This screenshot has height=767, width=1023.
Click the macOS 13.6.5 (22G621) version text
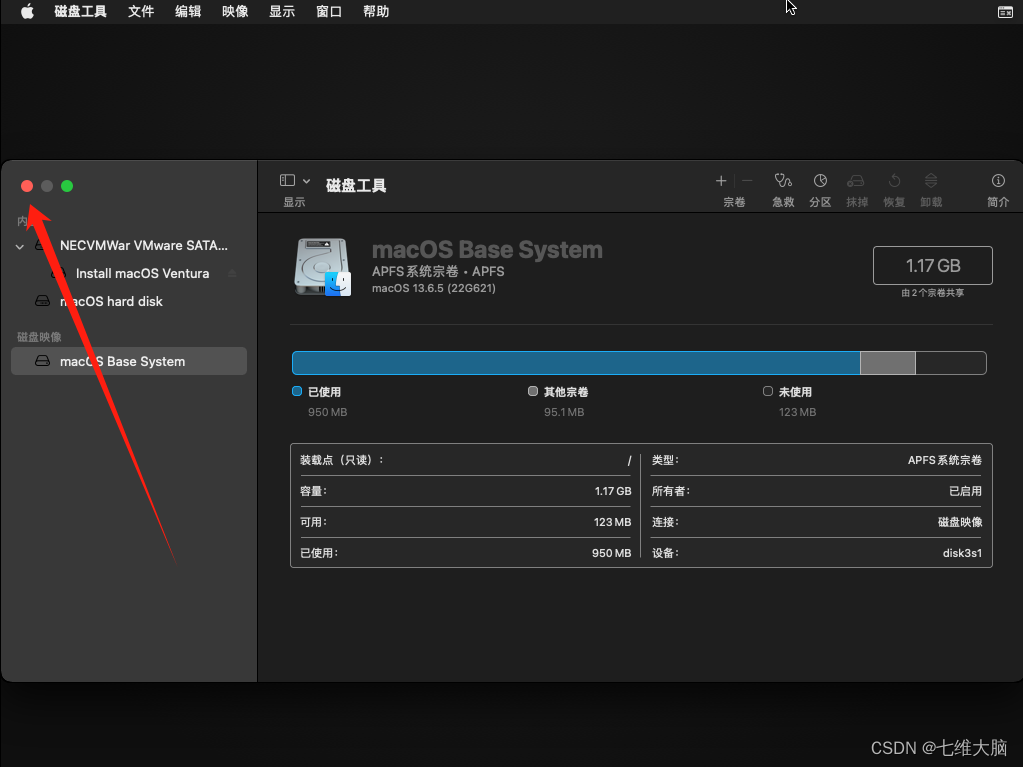(x=434, y=288)
